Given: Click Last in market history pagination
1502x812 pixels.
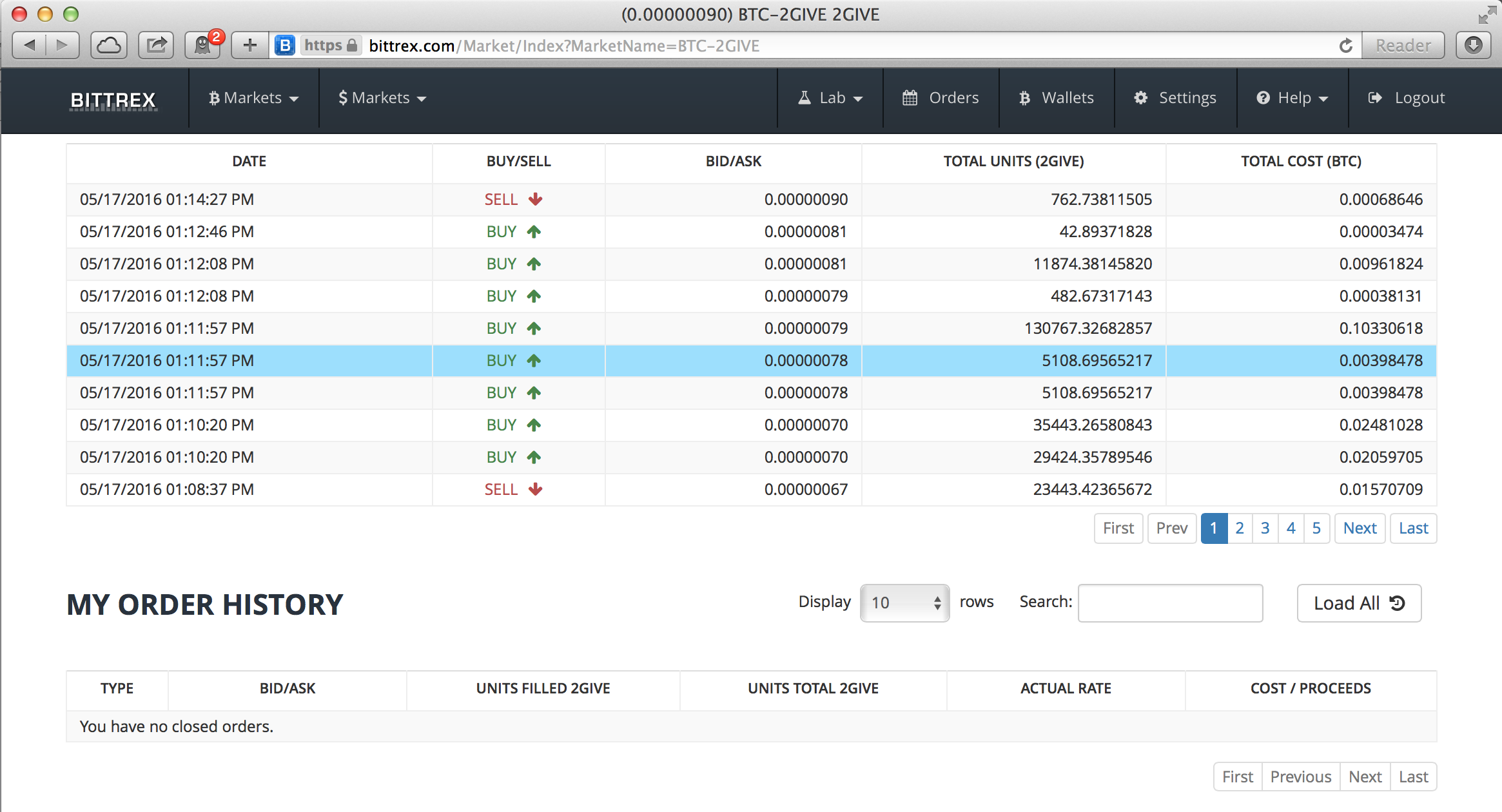Looking at the screenshot, I should coord(1413,528).
